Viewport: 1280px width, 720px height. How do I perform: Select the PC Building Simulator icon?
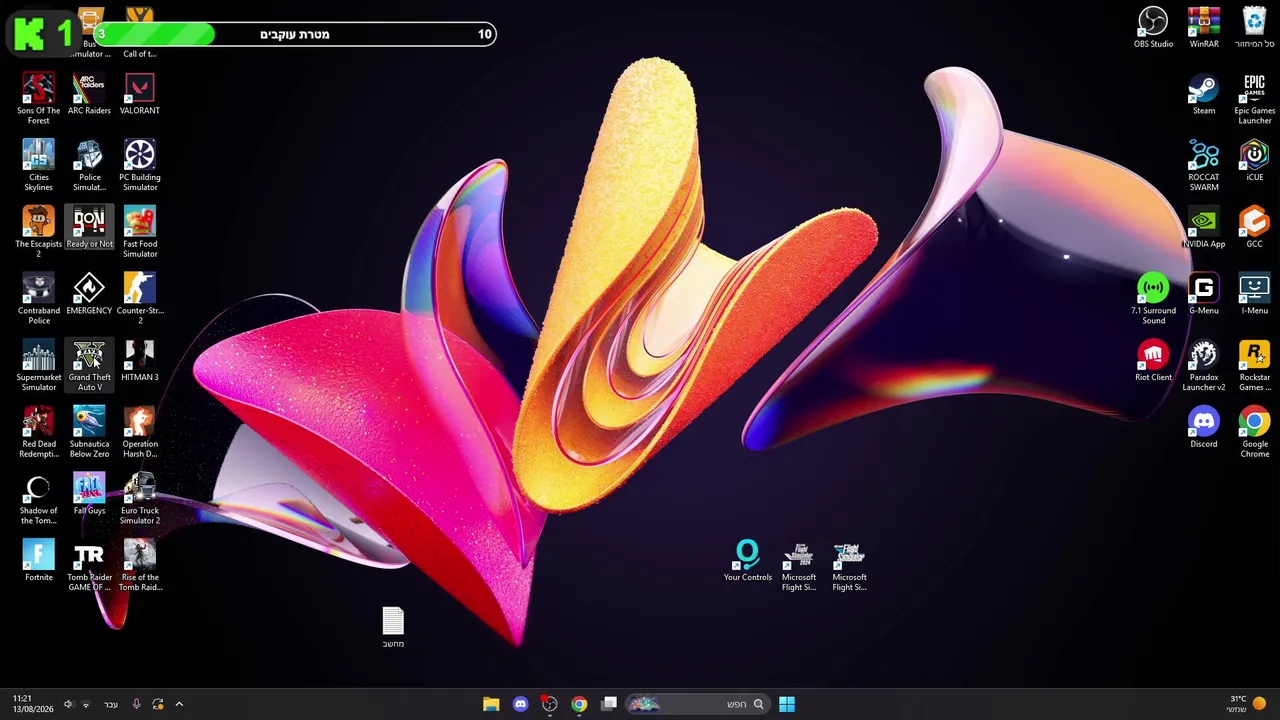(x=140, y=165)
